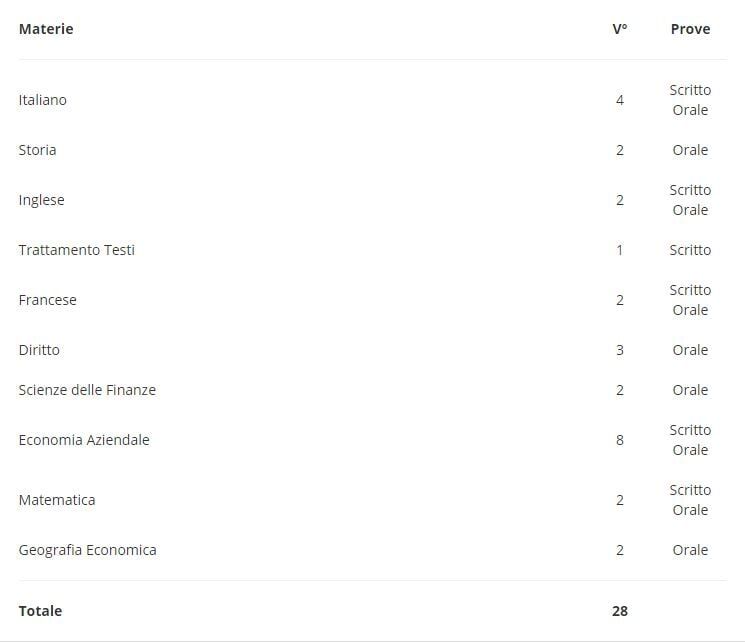Click the Orale entry for Diritto
Screen dimensions: 745x642
pyautogui.click(x=690, y=350)
